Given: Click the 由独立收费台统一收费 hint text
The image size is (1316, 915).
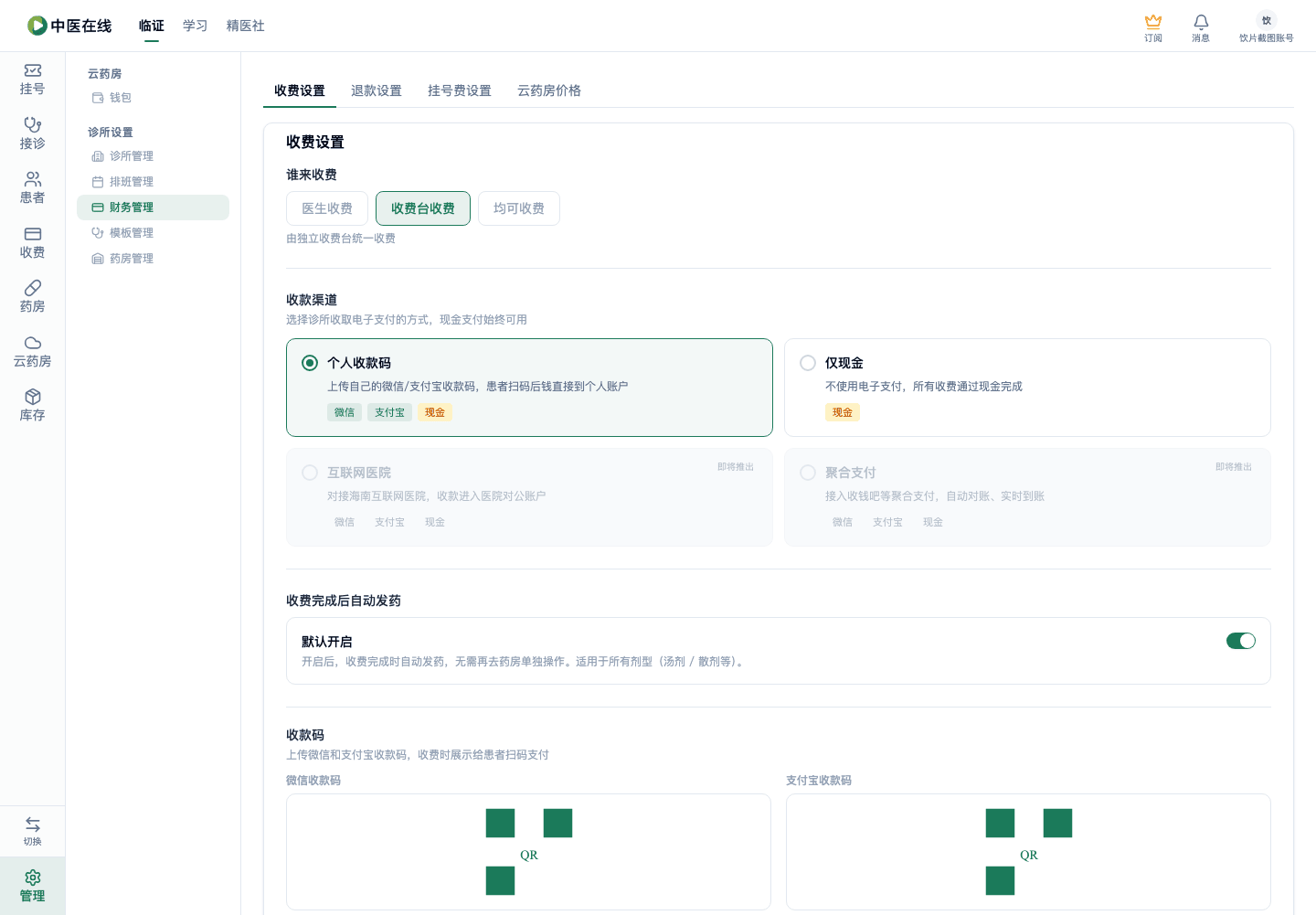Looking at the screenshot, I should 341,239.
